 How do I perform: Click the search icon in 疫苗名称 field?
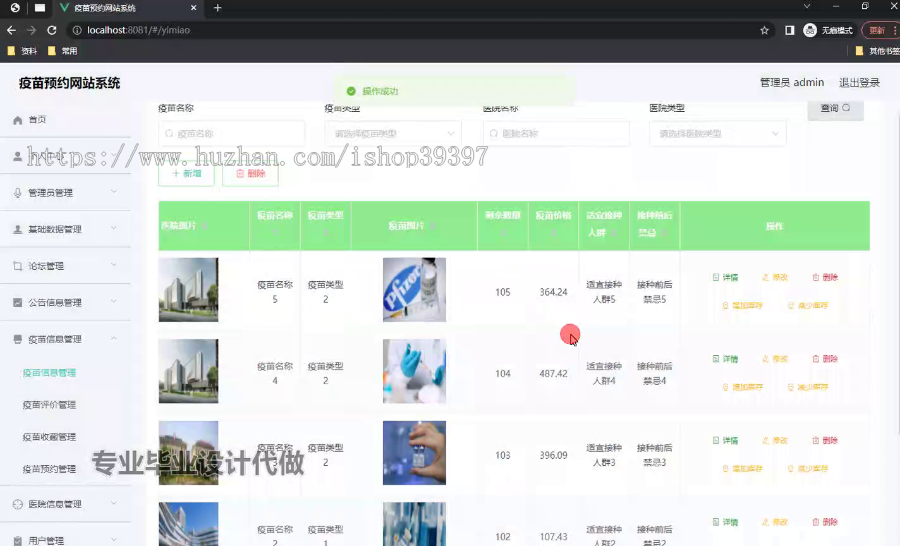point(169,134)
